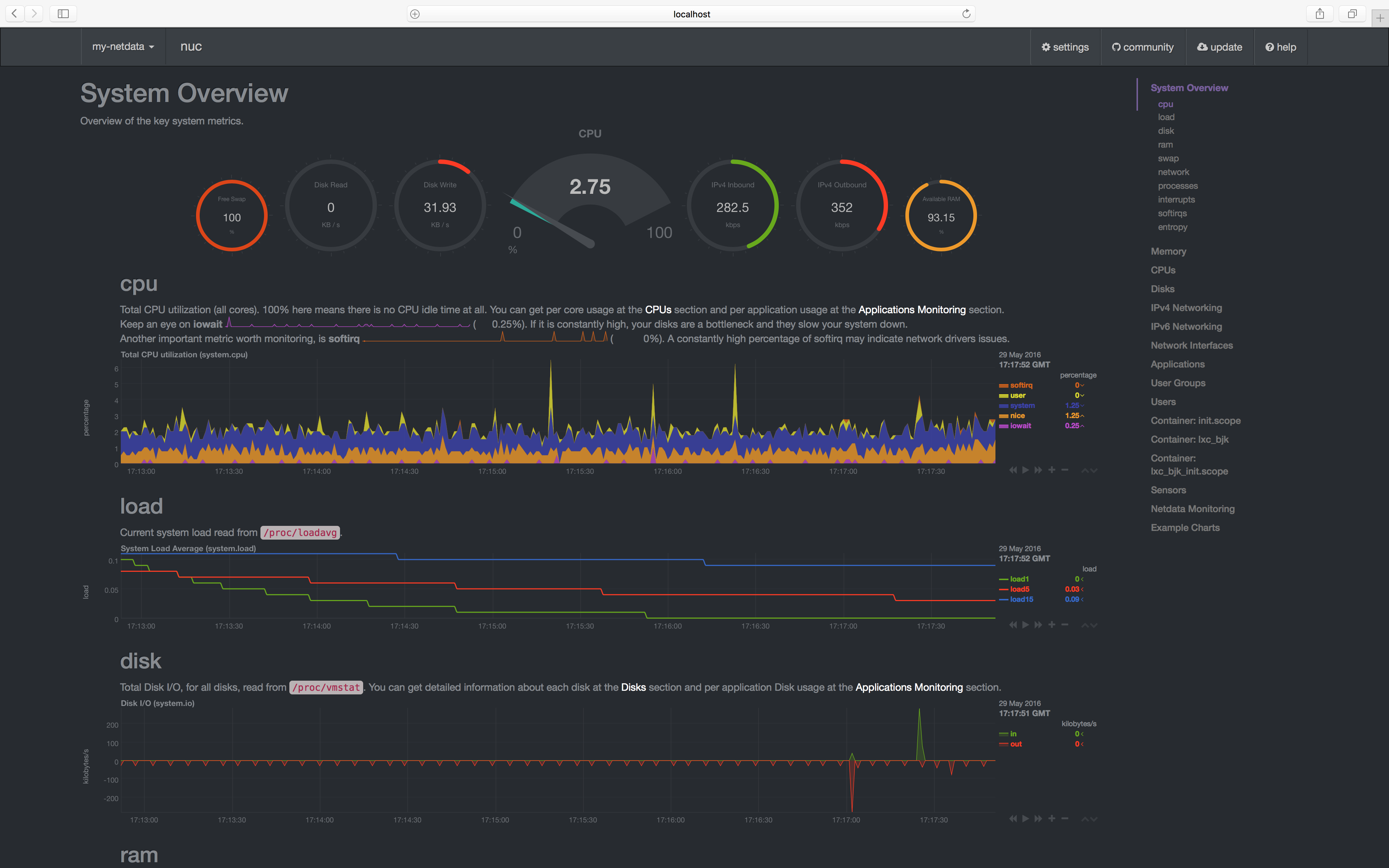This screenshot has height=868, width=1389.
Task: Click the Free Swap gauge
Action: click(232, 215)
